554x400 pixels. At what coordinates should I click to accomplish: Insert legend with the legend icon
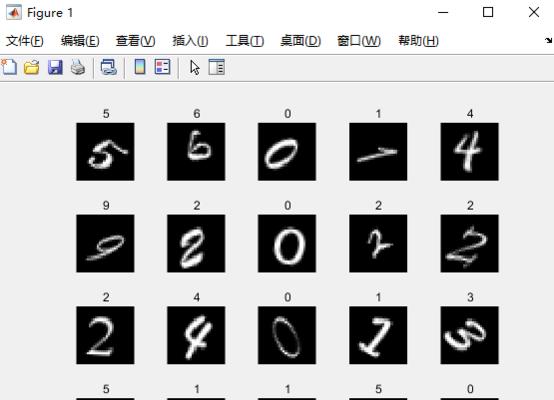pyautogui.click(x=163, y=67)
